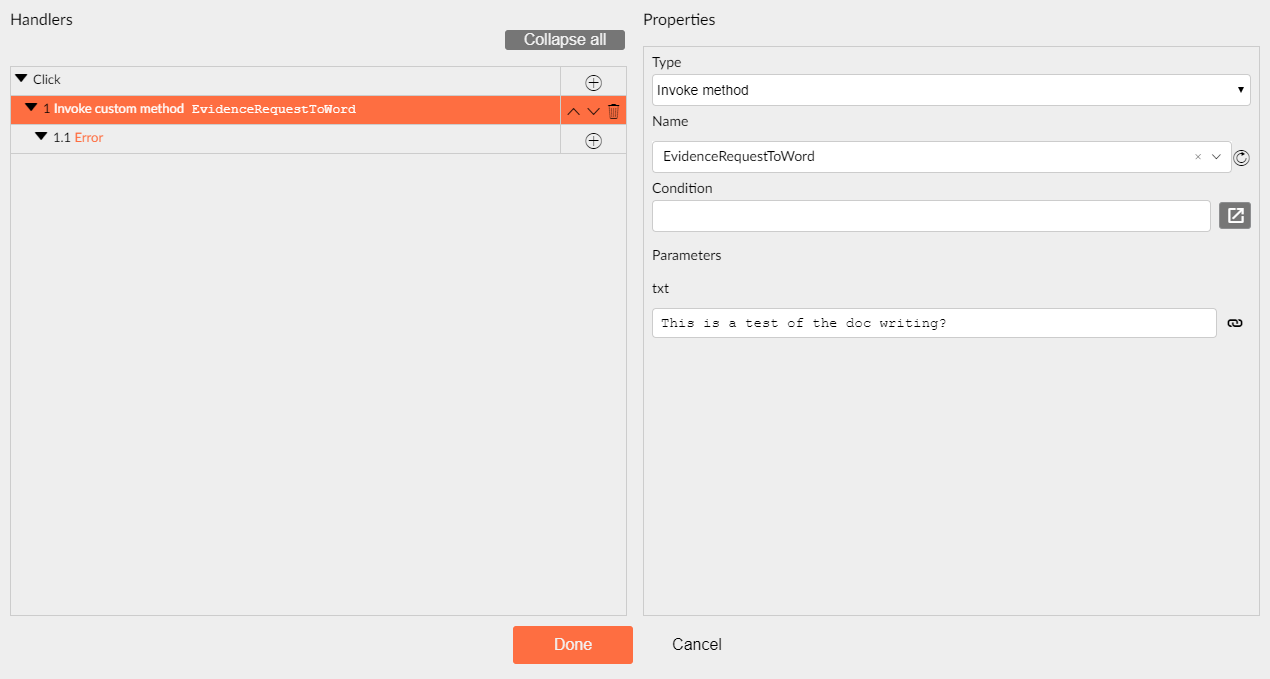Click the Collapse all button

coord(565,40)
